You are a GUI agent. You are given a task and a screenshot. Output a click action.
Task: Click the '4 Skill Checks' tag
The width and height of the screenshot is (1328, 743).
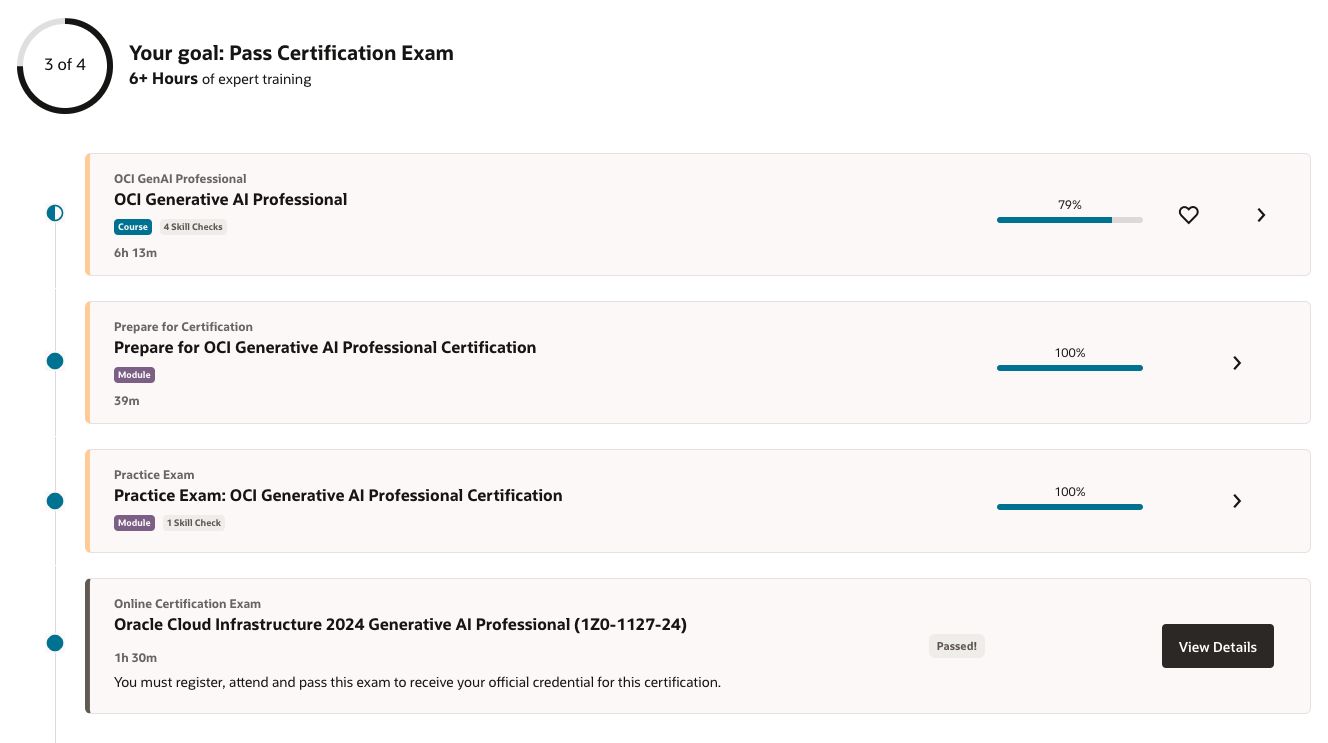coord(193,226)
